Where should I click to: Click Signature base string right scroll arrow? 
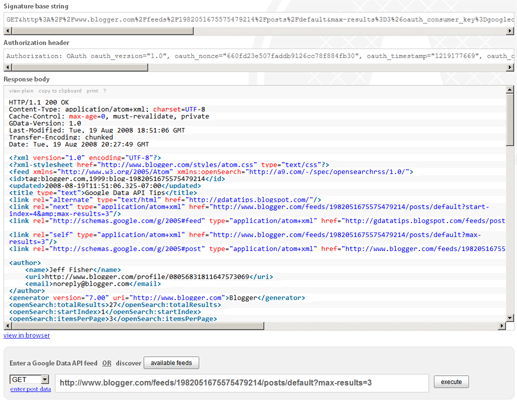pyautogui.click(x=510, y=31)
